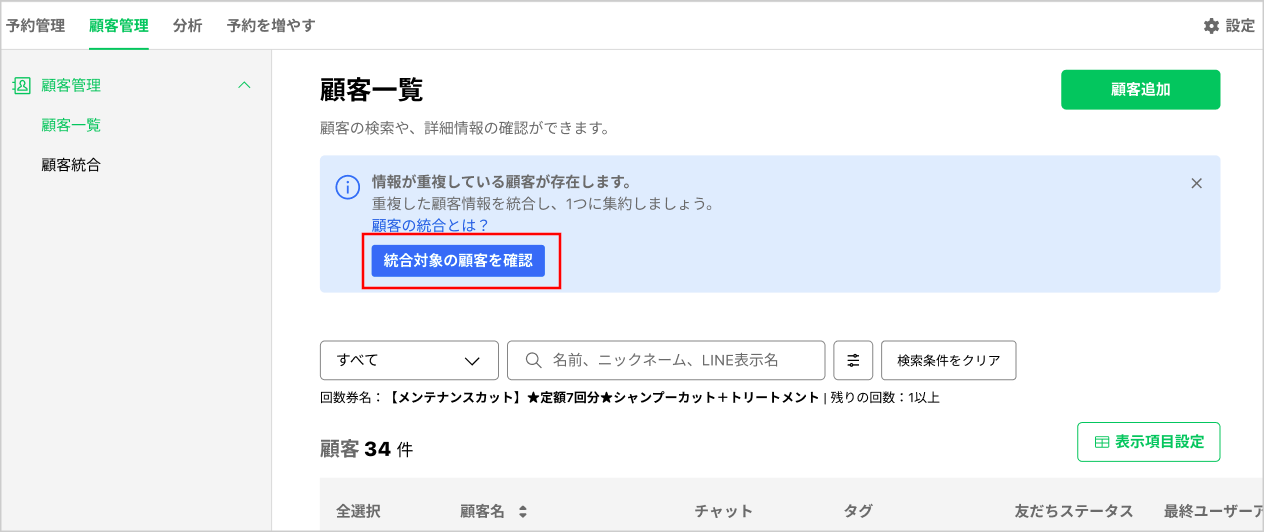Viewport: 1264px width, 532px height.
Task: Open 設定 with the gear icon
Action: point(1229,26)
